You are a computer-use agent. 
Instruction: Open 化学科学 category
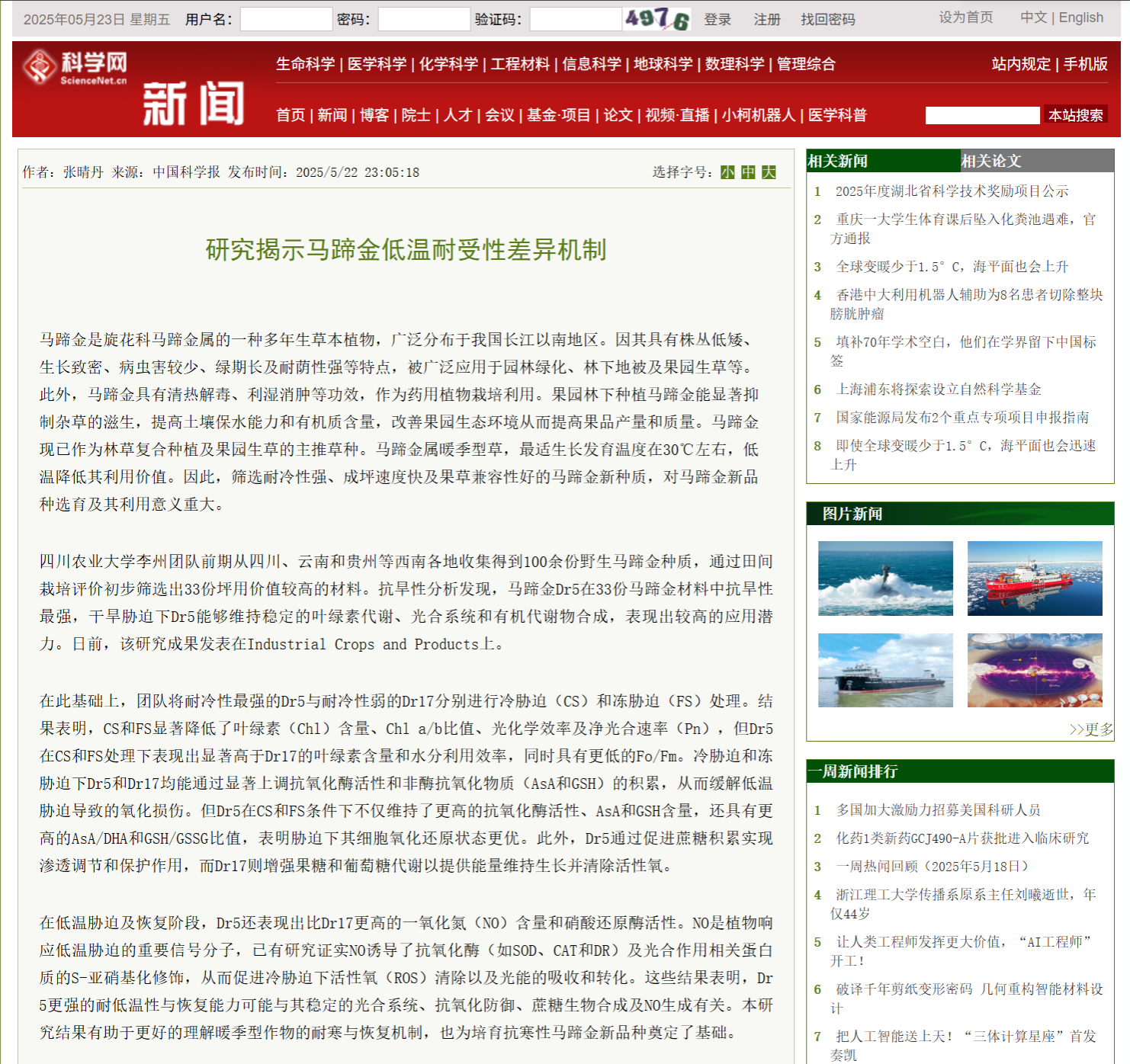pyautogui.click(x=448, y=64)
